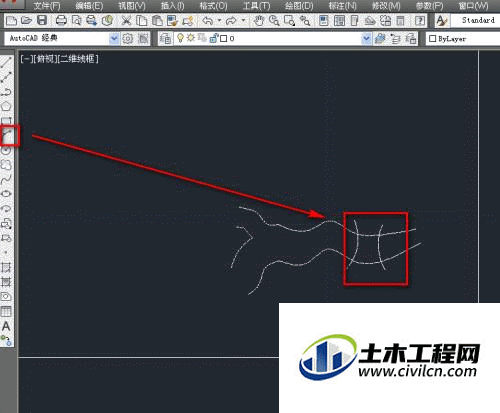Open the Tool Palettes window

click(x=355, y=21)
